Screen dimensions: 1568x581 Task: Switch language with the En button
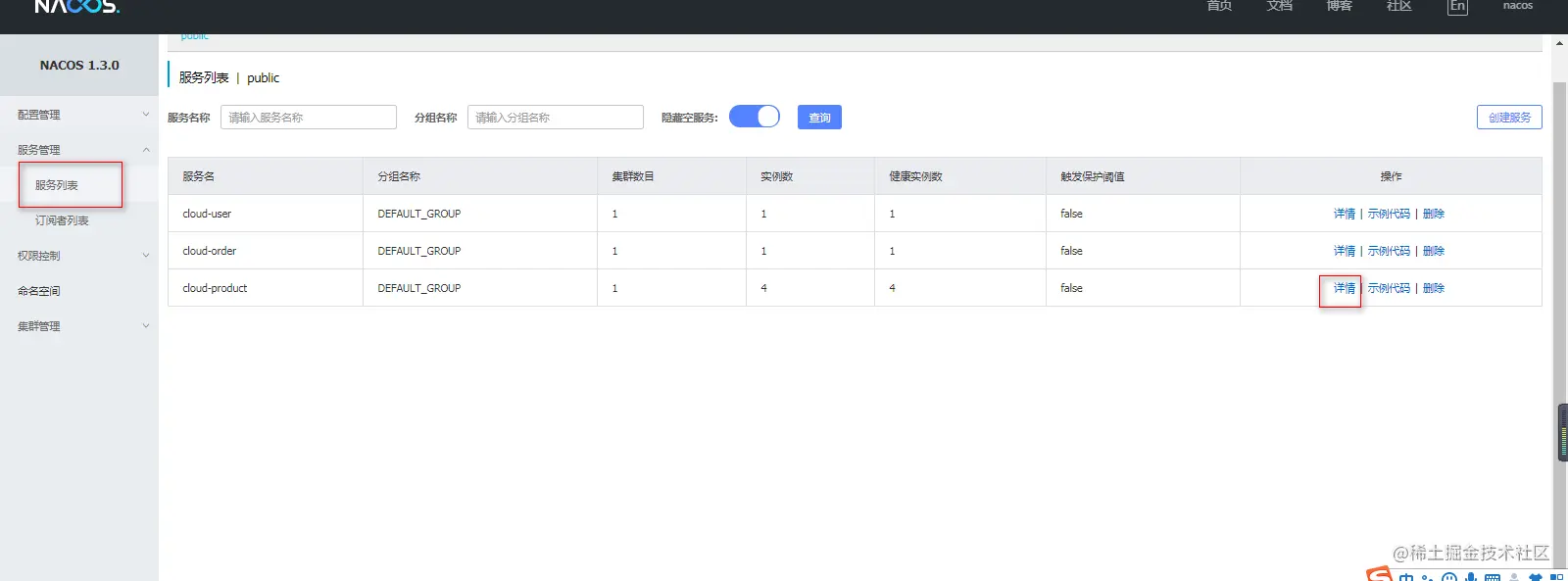tap(1458, 6)
